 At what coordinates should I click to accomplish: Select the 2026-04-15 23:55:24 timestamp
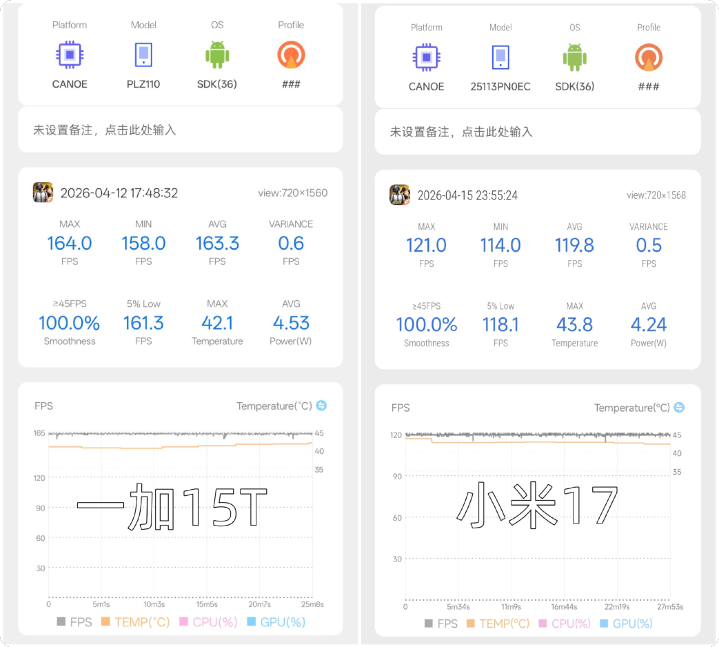click(x=467, y=195)
